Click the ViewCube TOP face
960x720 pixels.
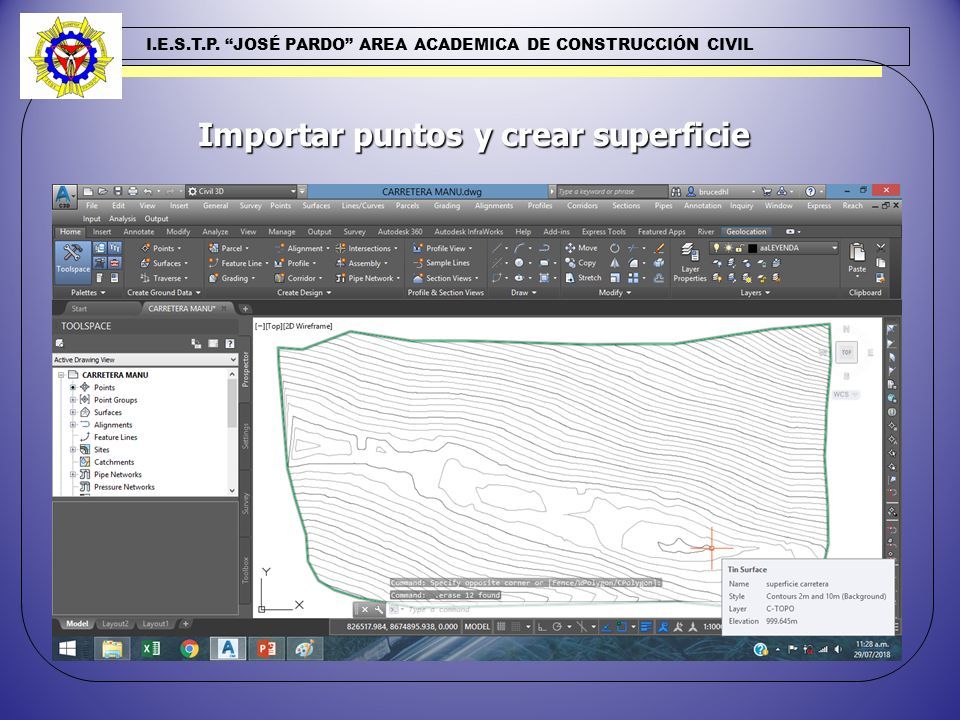(x=847, y=352)
